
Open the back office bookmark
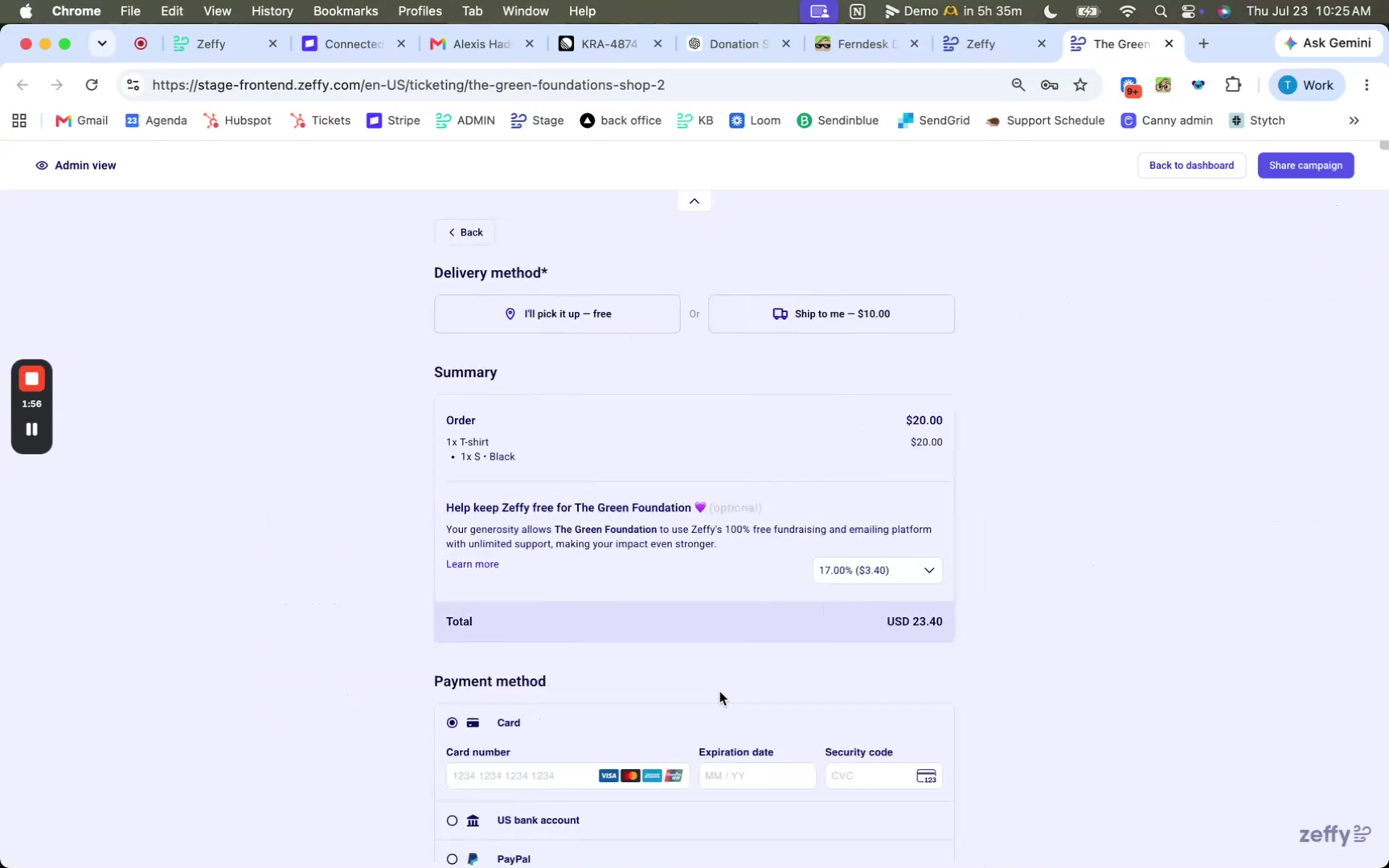[621, 121]
